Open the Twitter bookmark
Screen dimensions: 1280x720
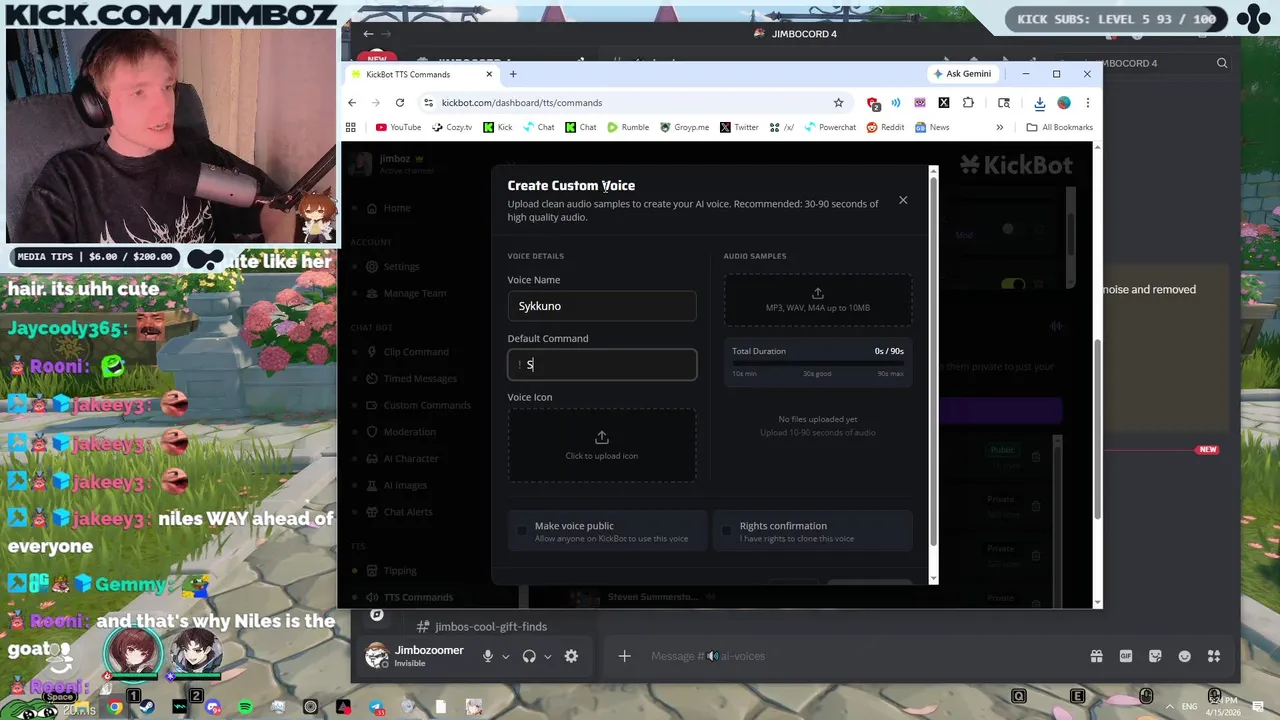(739, 127)
